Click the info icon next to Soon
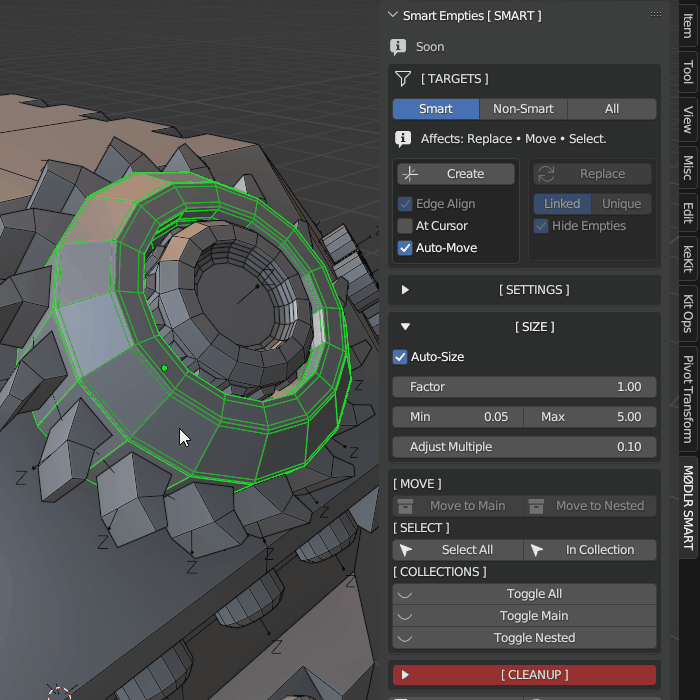This screenshot has width=700, height=700. click(399, 47)
